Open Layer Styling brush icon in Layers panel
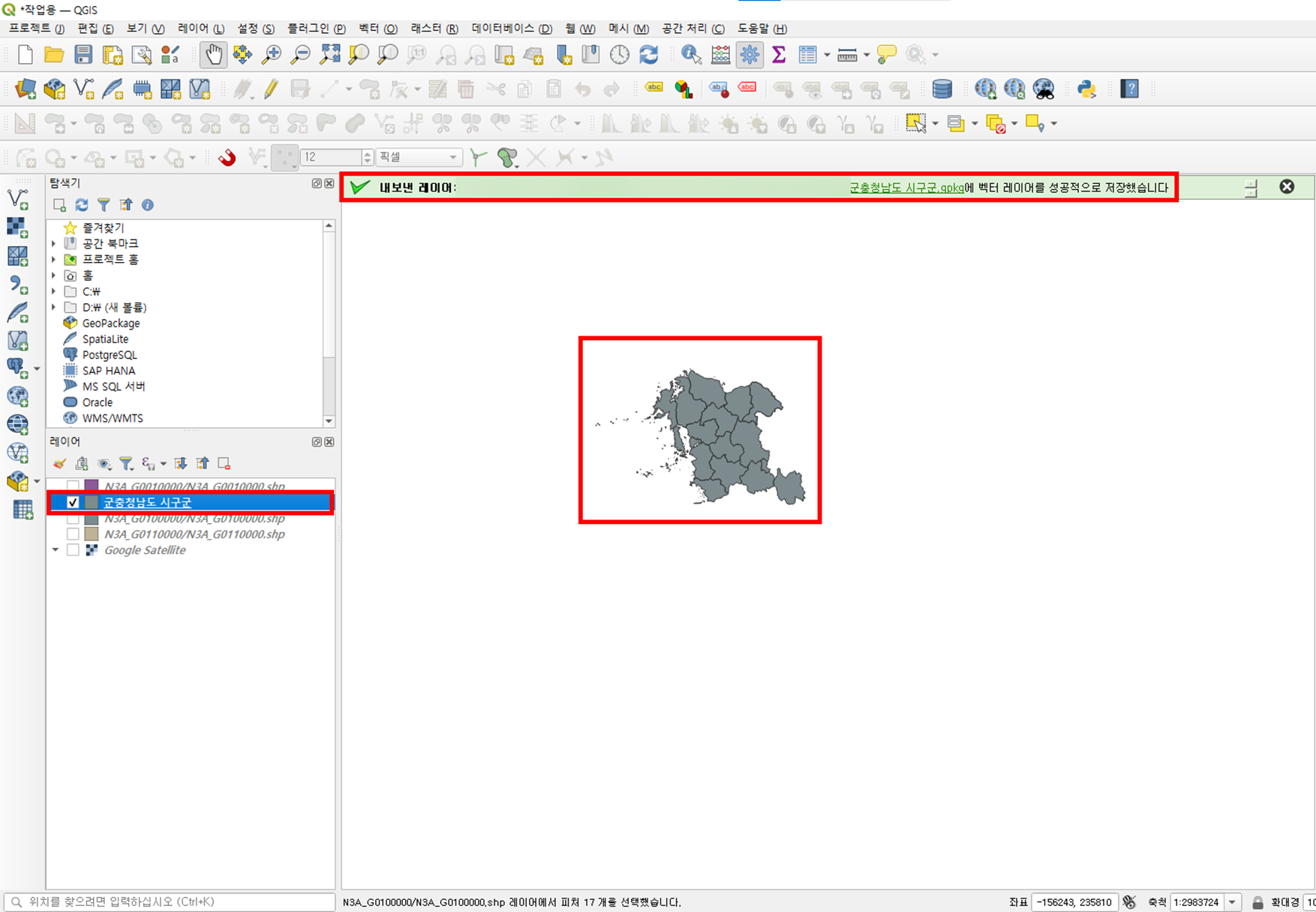This screenshot has height=912, width=1316. (60, 464)
